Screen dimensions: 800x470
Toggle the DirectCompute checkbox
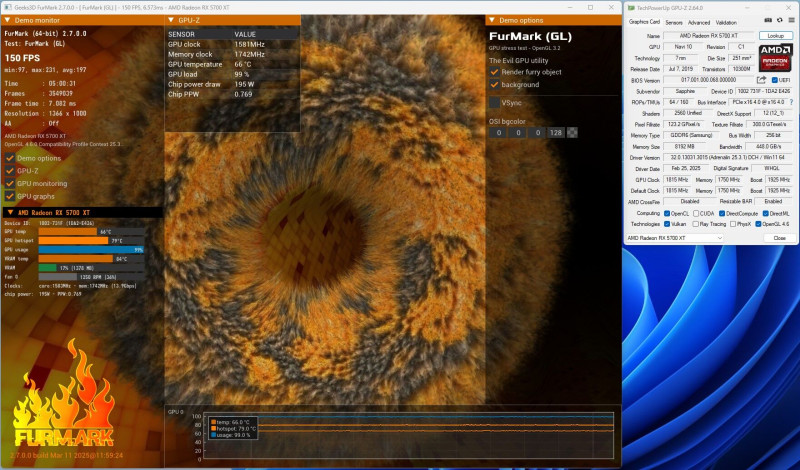pyautogui.click(x=722, y=214)
